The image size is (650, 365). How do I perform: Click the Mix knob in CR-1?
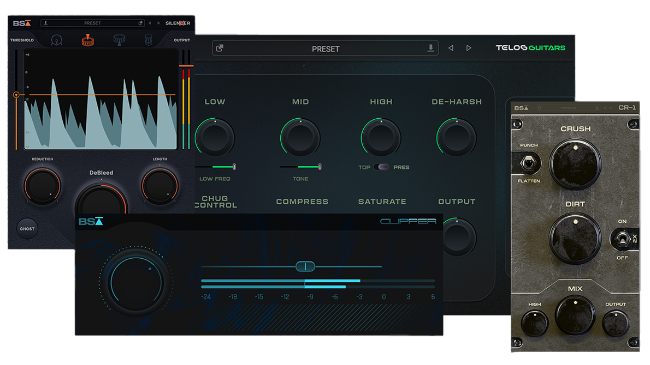coord(575,315)
